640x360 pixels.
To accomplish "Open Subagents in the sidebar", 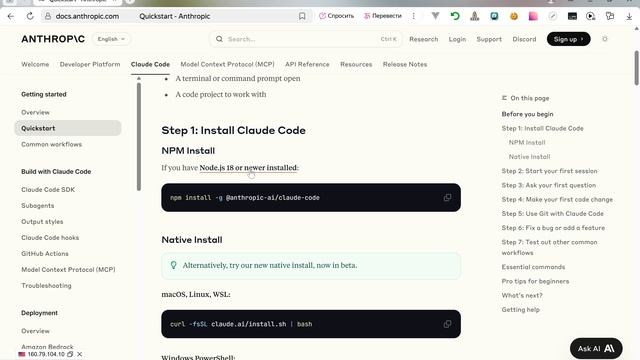I will tap(38, 206).
